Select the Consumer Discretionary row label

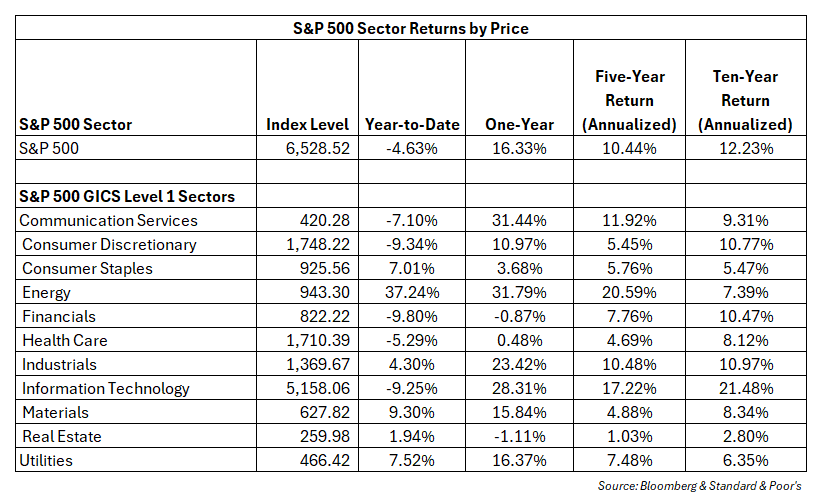point(109,244)
